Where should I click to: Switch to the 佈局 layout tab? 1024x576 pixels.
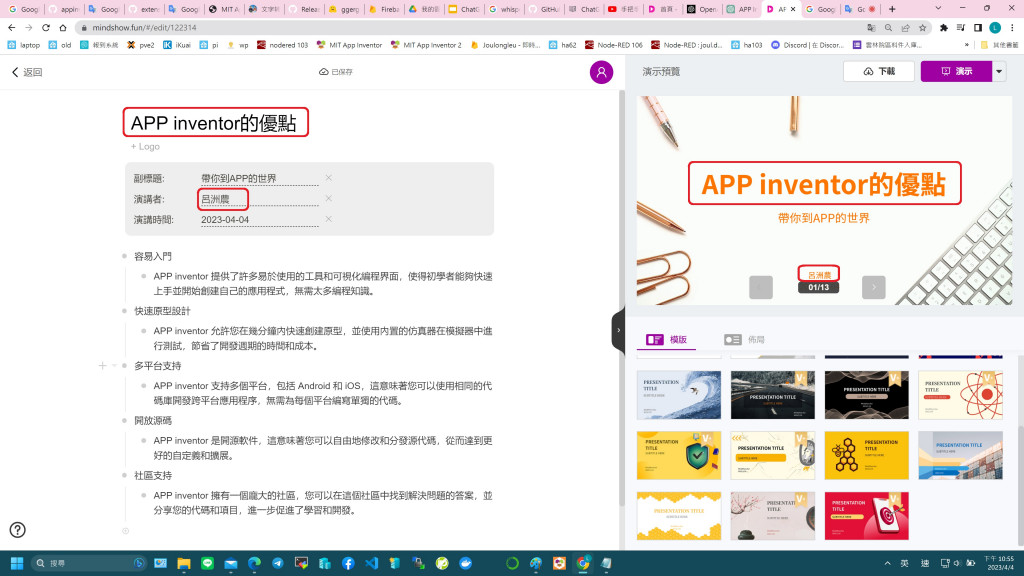click(x=744, y=340)
